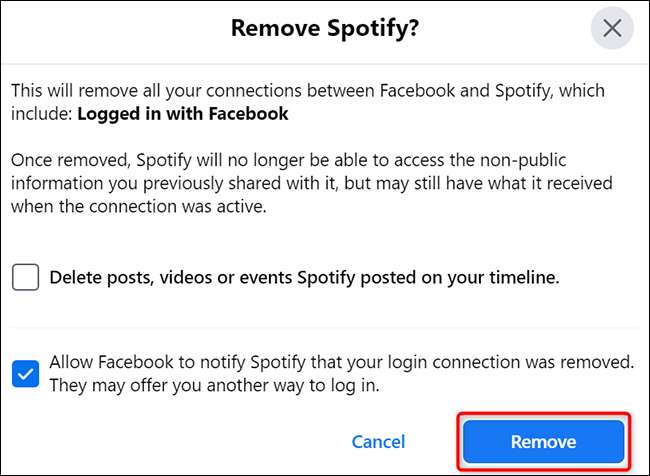Image resolution: width=650 pixels, height=476 pixels.
Task: Click the X icon in the dialog header
Action: pos(612,28)
